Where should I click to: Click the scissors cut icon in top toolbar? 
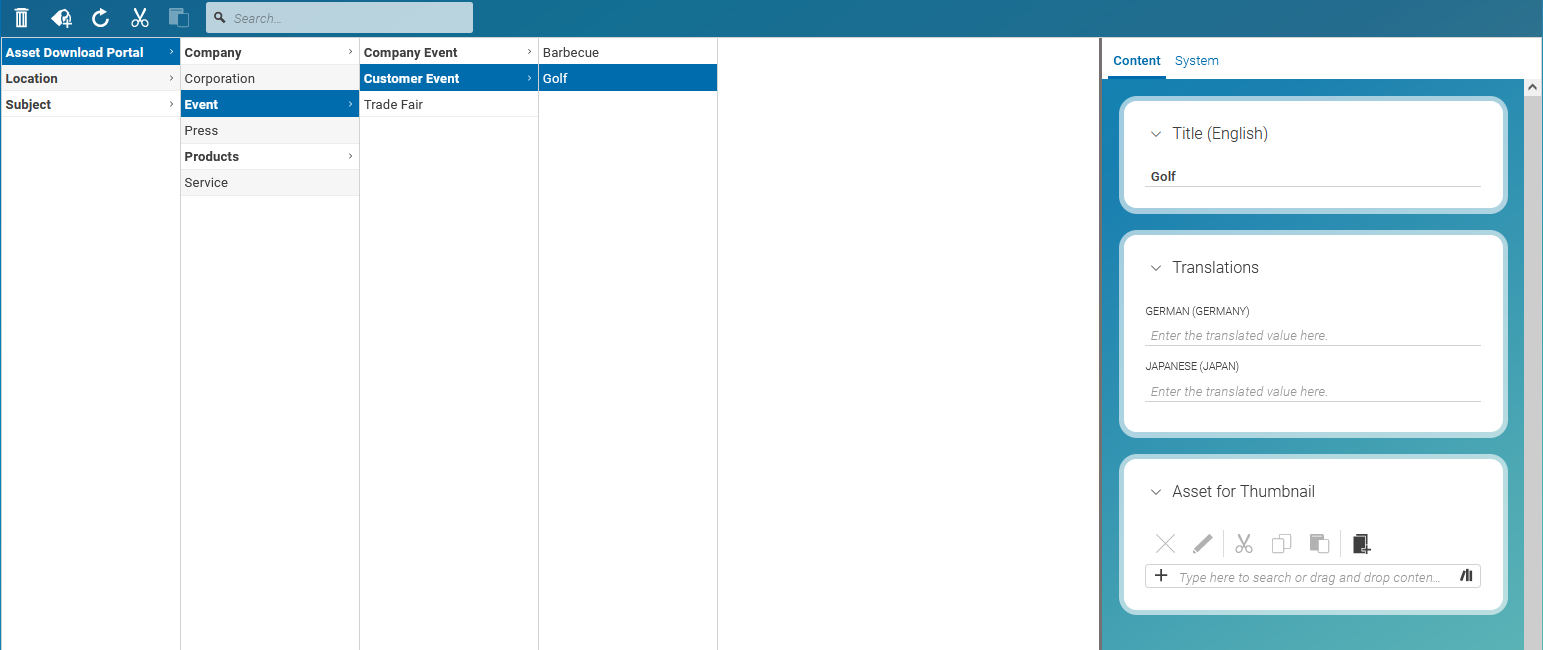pyautogui.click(x=140, y=18)
